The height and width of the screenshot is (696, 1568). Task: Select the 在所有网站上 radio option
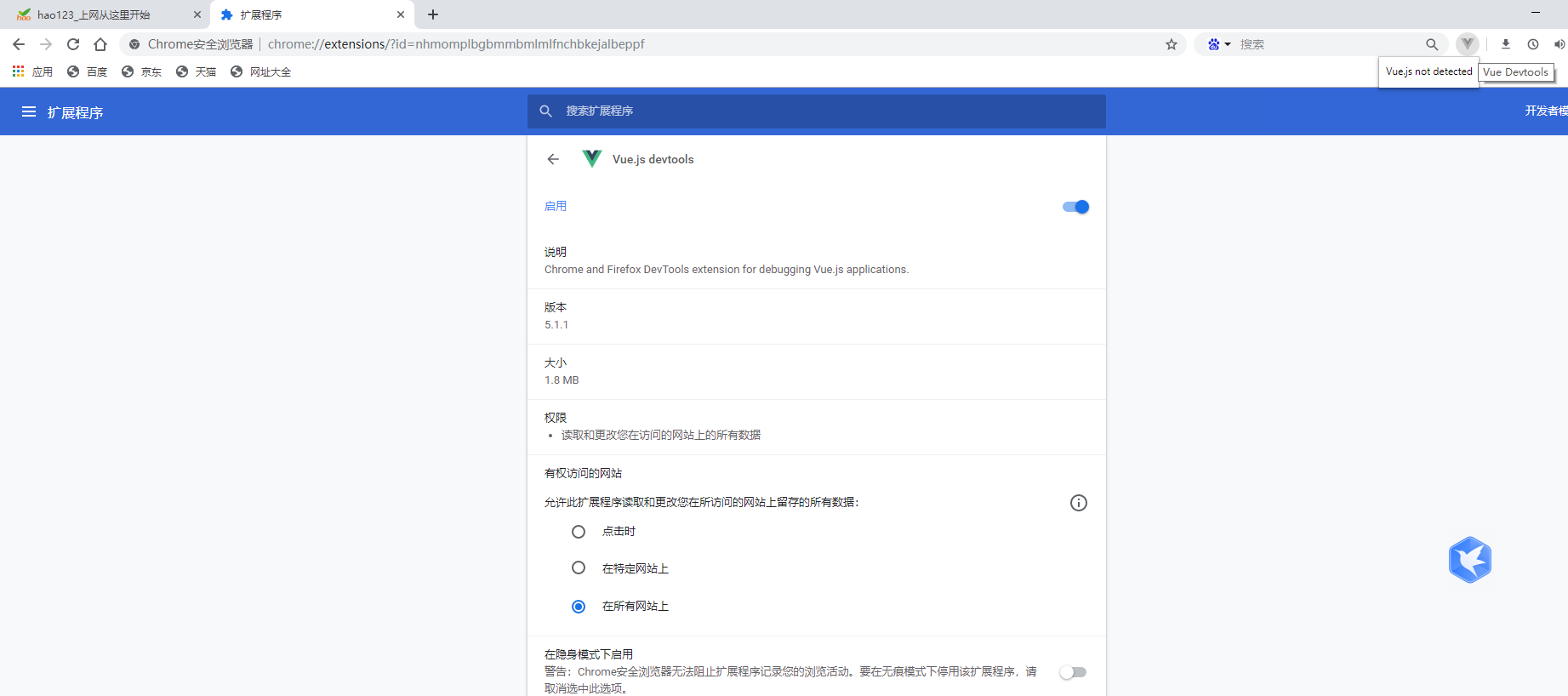[579, 607]
